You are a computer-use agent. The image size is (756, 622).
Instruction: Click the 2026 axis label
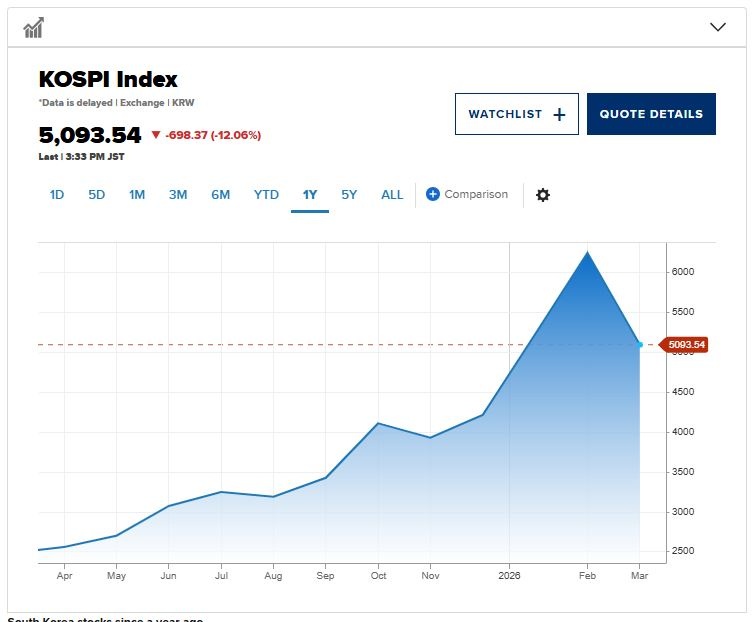click(510, 576)
